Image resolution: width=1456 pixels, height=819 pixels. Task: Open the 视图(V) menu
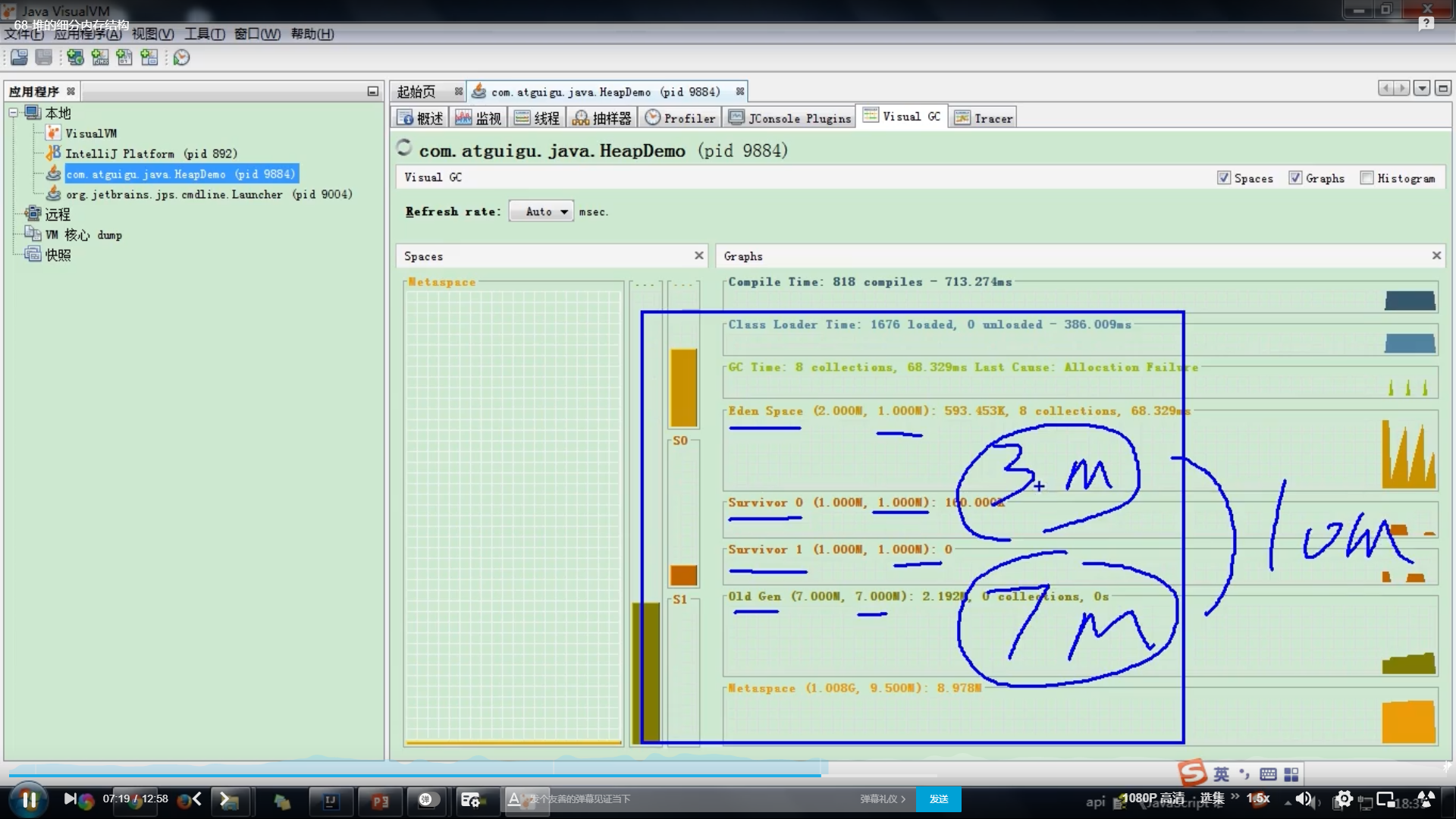point(152,34)
